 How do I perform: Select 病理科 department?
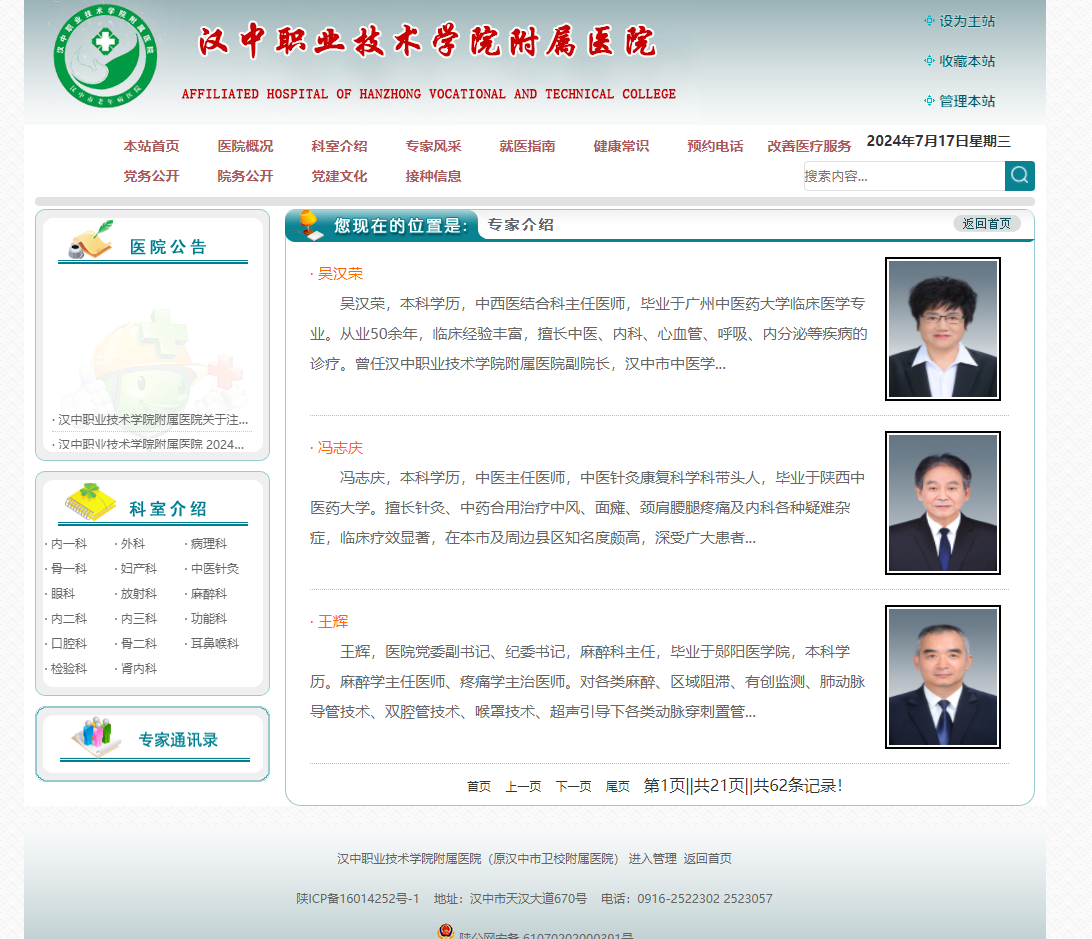209,543
